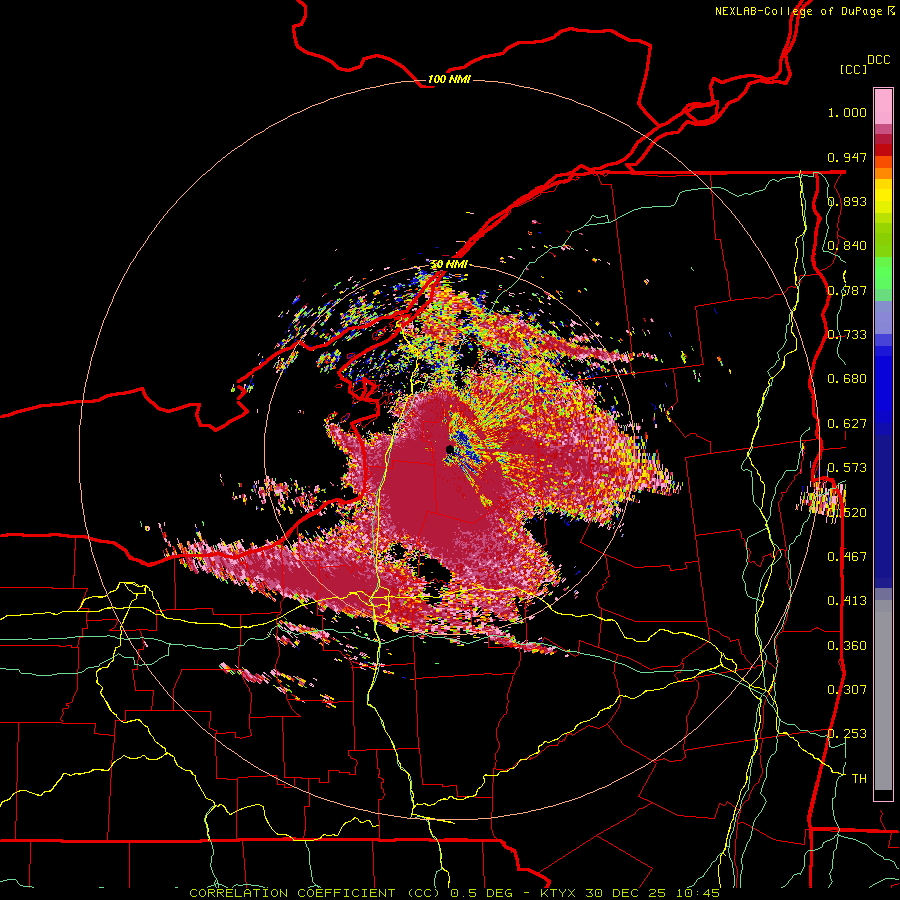Screen dimensions: 900x900
Task: Click the 0.787 color scale value
Action: point(847,290)
